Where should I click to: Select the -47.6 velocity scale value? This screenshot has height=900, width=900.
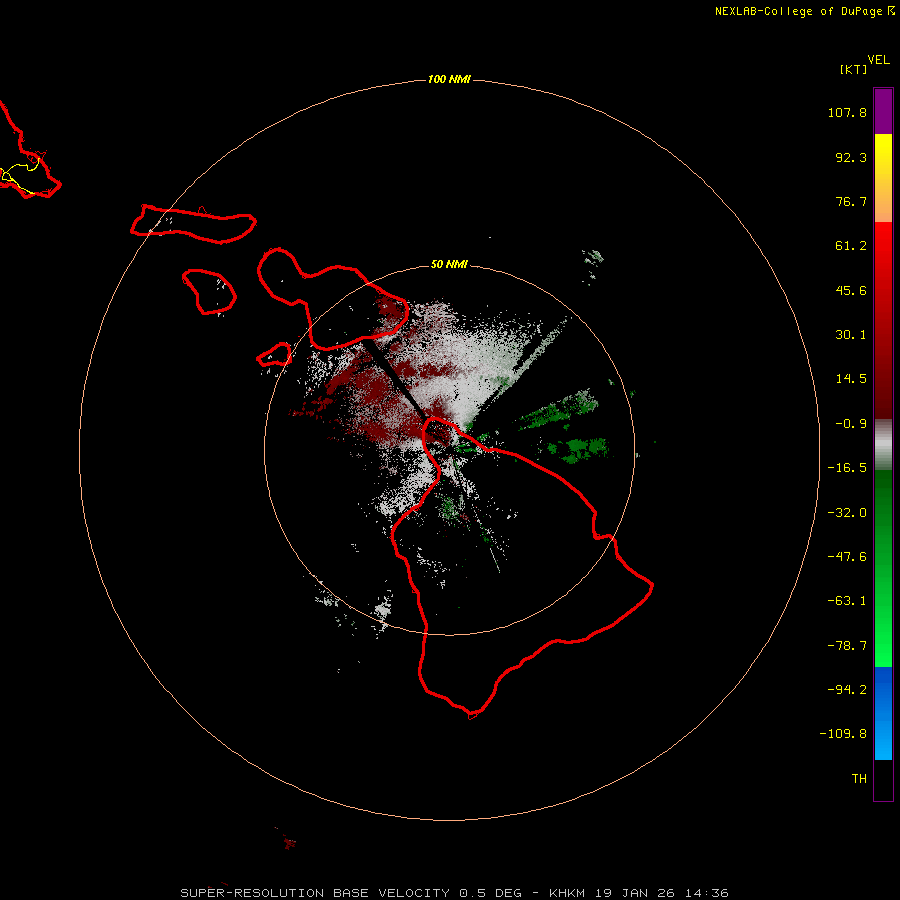[847, 557]
